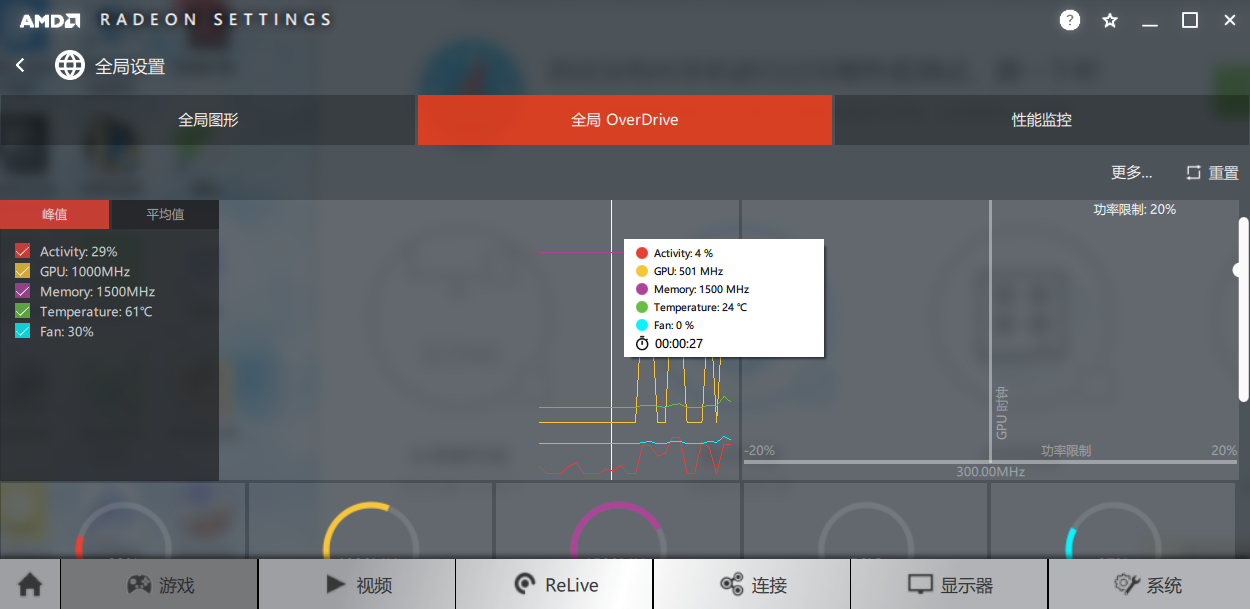The image size is (1250, 609).
Task: Click the AMD logo in title bar
Action: pyautogui.click(x=50, y=20)
